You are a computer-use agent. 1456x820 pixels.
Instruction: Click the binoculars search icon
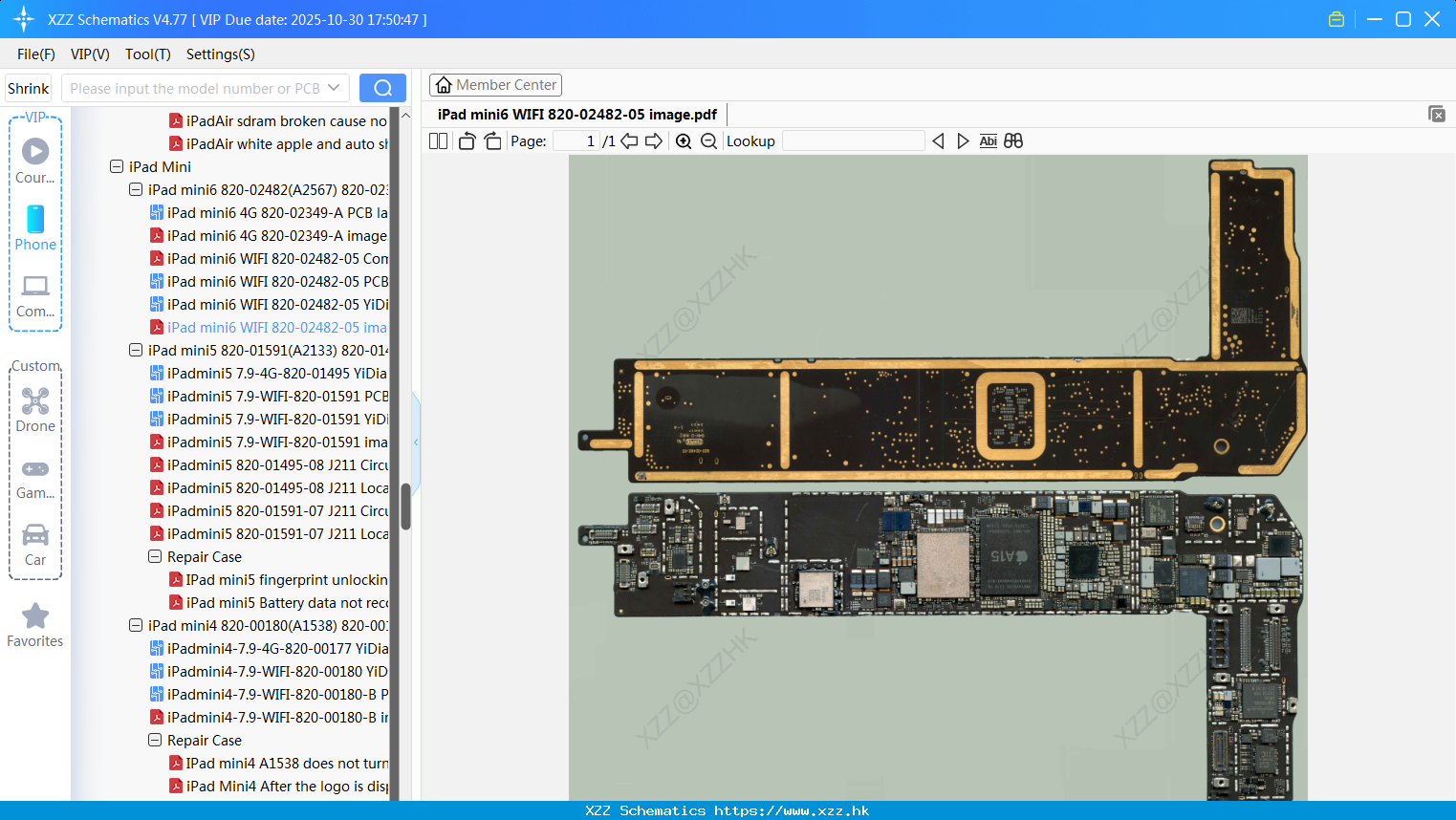point(1013,141)
